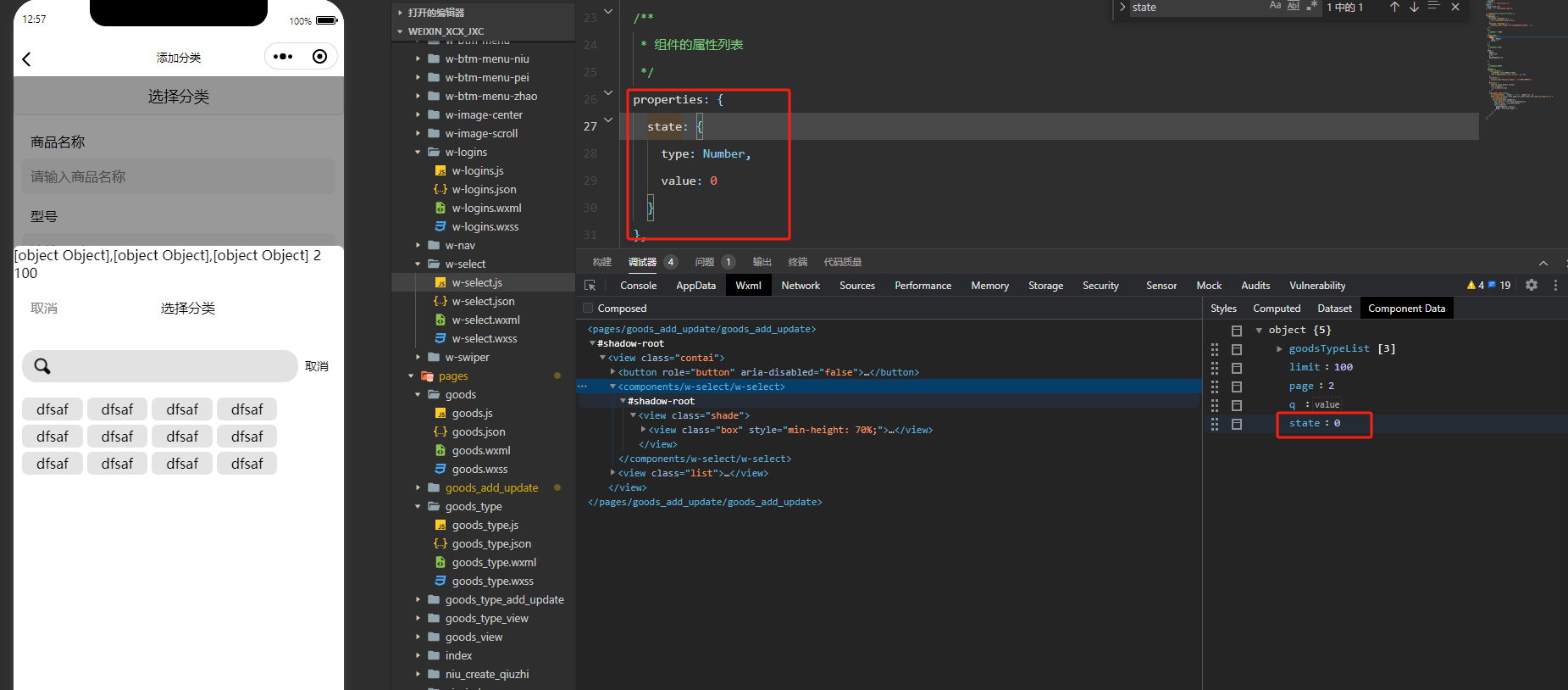This screenshot has width=1568, height=690.
Task: Open the Storage tab
Action: [x=1045, y=286]
